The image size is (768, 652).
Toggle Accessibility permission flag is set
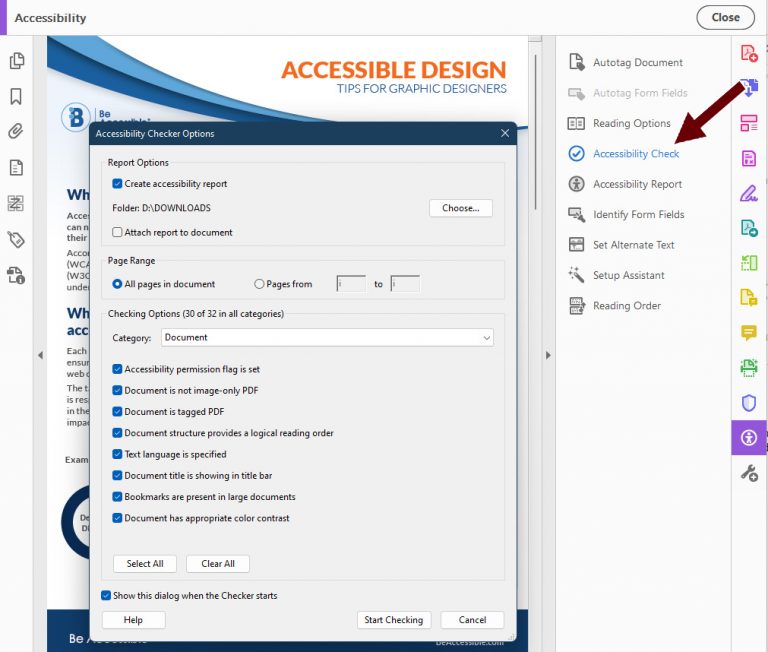click(x=117, y=369)
